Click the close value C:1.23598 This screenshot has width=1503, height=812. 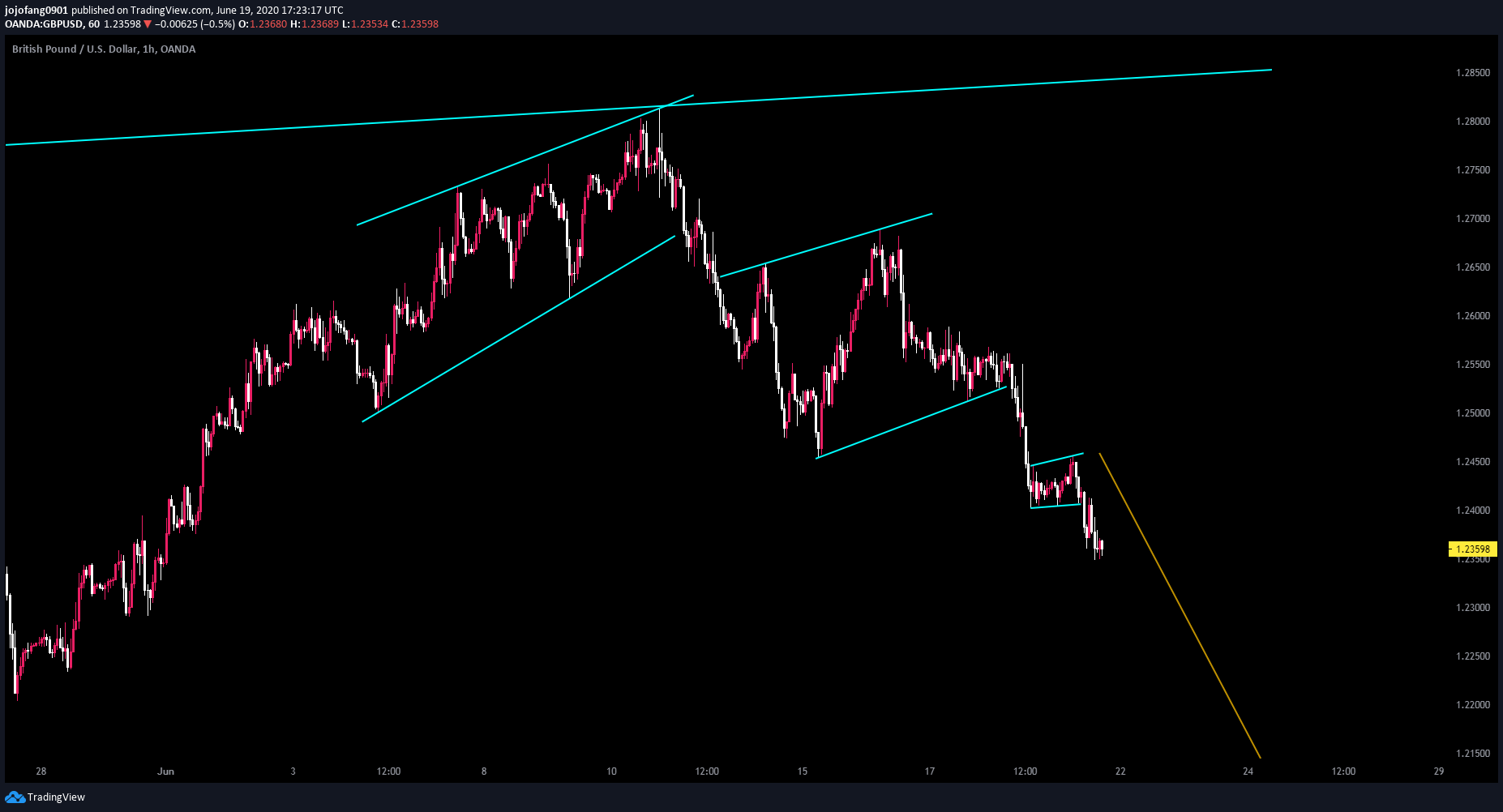(415, 24)
